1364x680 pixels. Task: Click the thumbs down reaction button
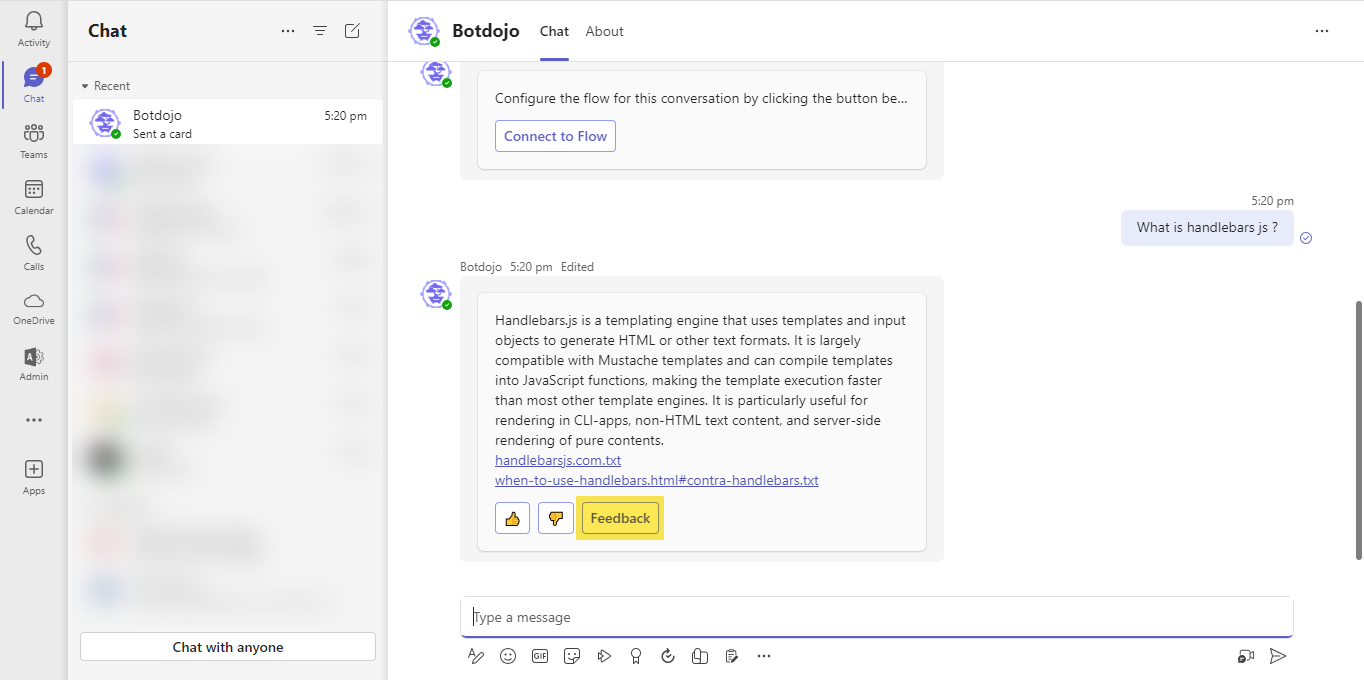pyautogui.click(x=556, y=518)
